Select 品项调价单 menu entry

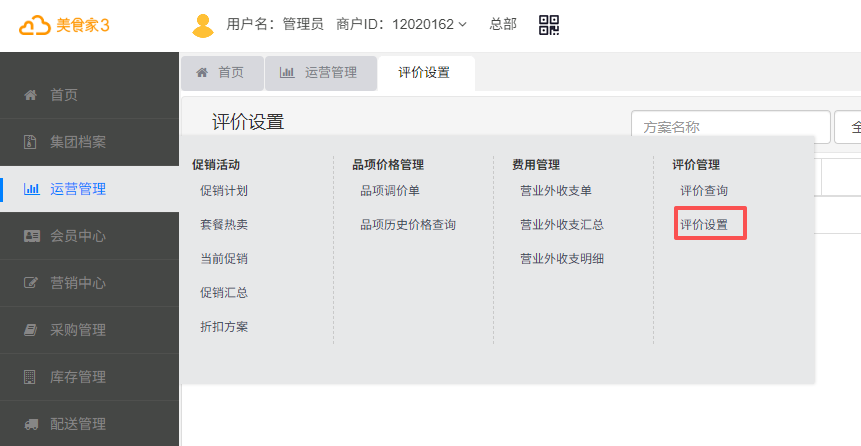[390, 191]
